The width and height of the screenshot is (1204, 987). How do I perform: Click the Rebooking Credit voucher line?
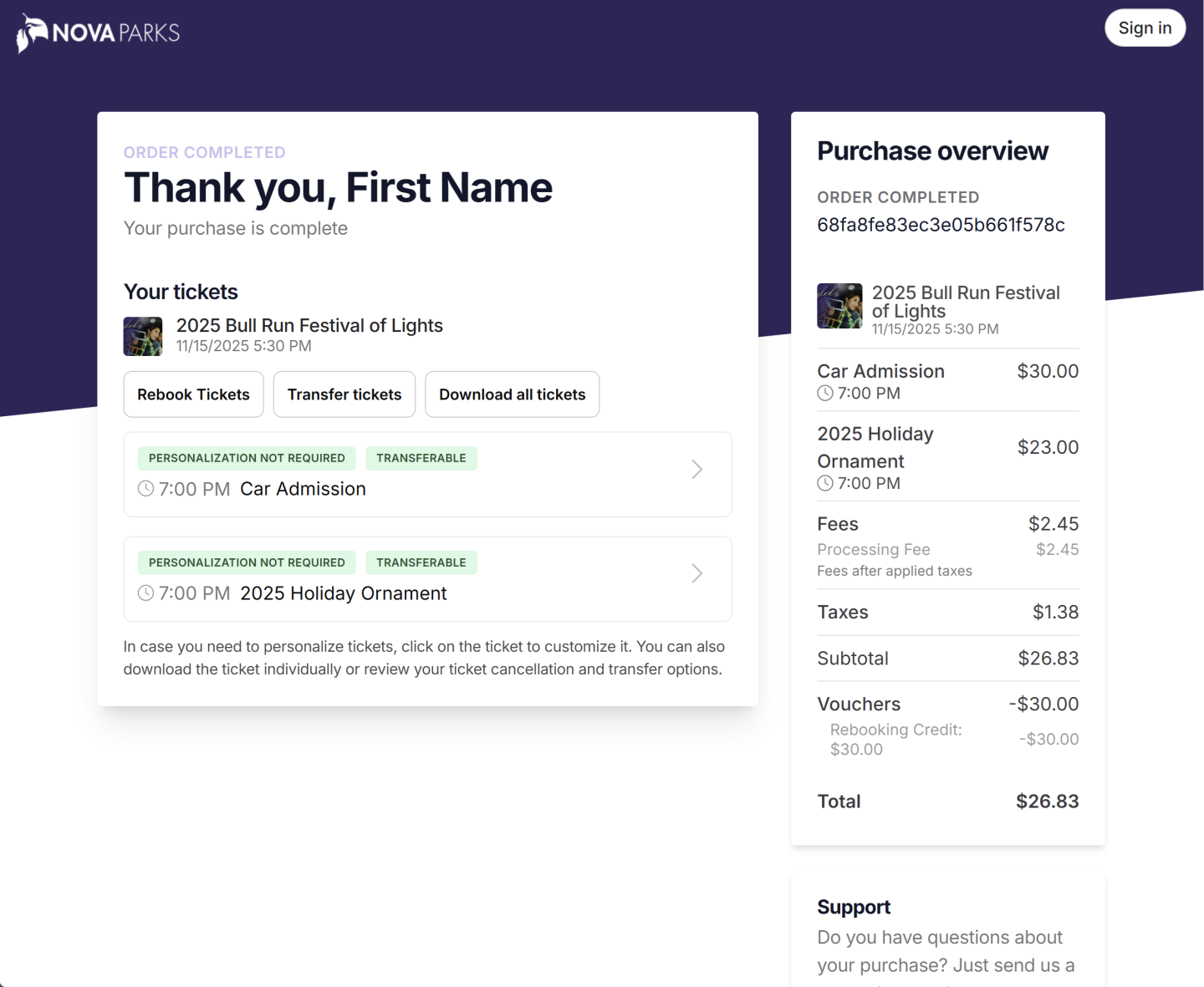(x=895, y=739)
